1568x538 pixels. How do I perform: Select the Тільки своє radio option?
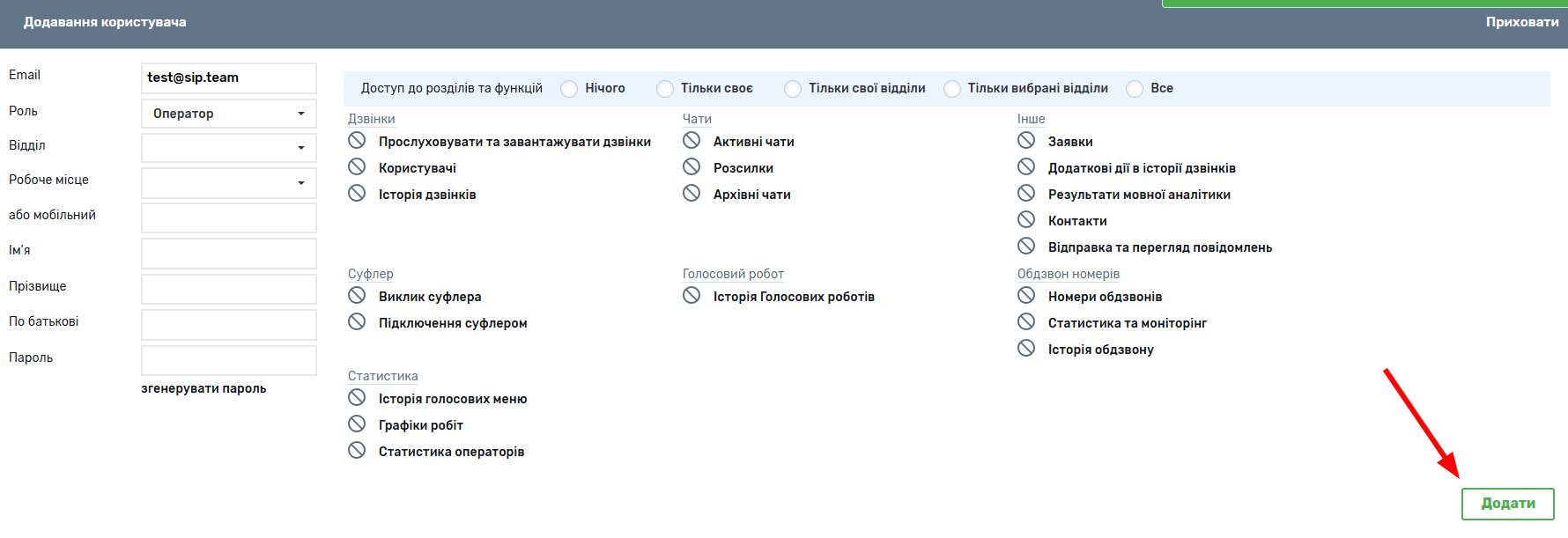(665, 89)
